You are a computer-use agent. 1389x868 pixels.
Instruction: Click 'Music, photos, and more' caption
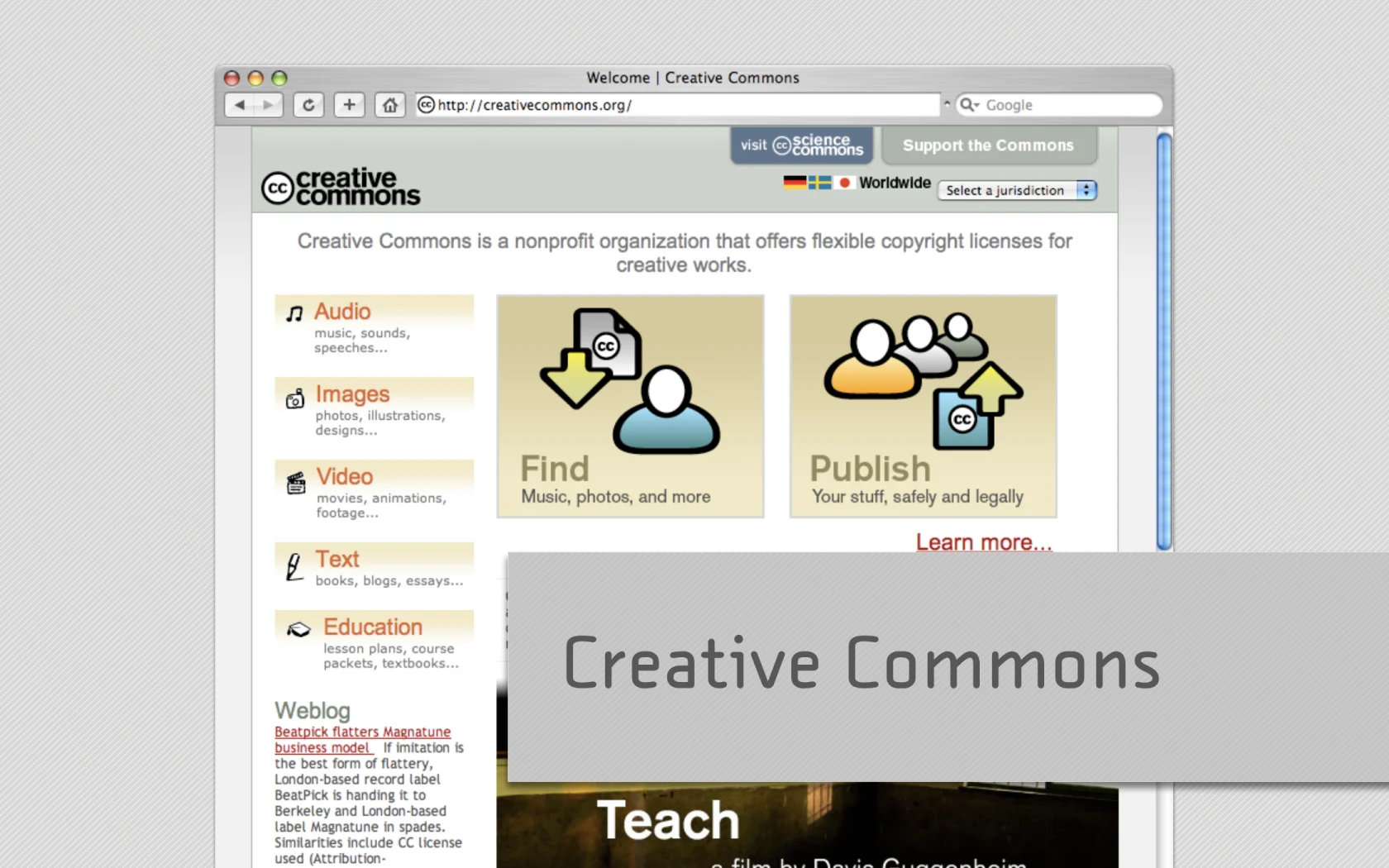tap(616, 497)
